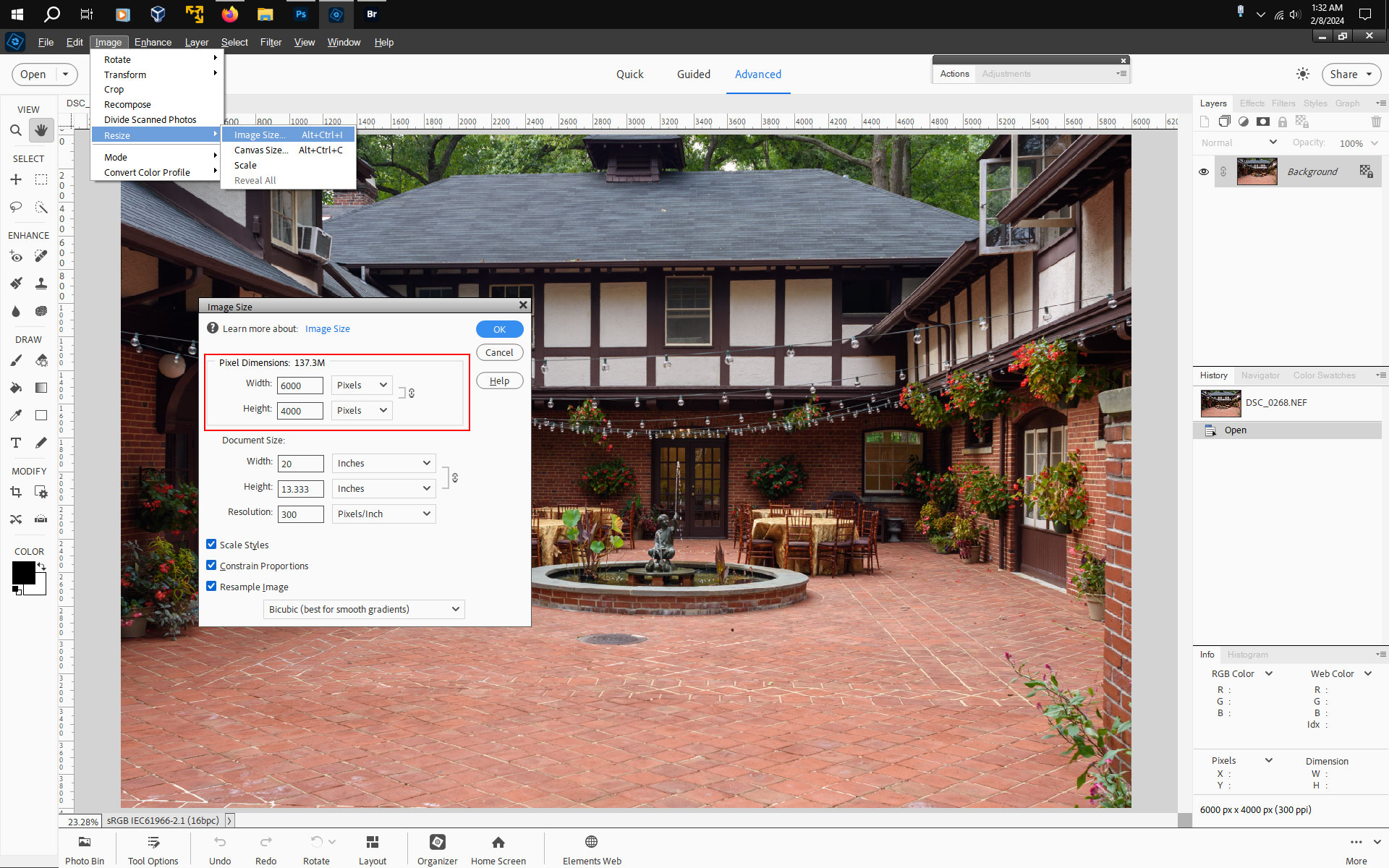Uncheck Resample Image
Image resolution: width=1389 pixels, height=868 pixels.
coord(211,586)
